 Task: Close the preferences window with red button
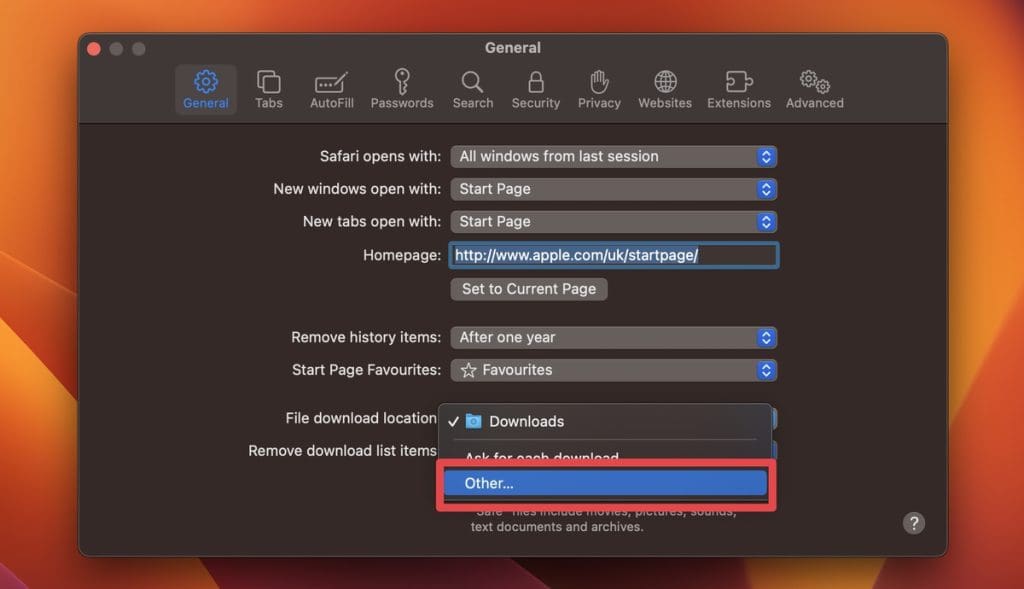94,49
